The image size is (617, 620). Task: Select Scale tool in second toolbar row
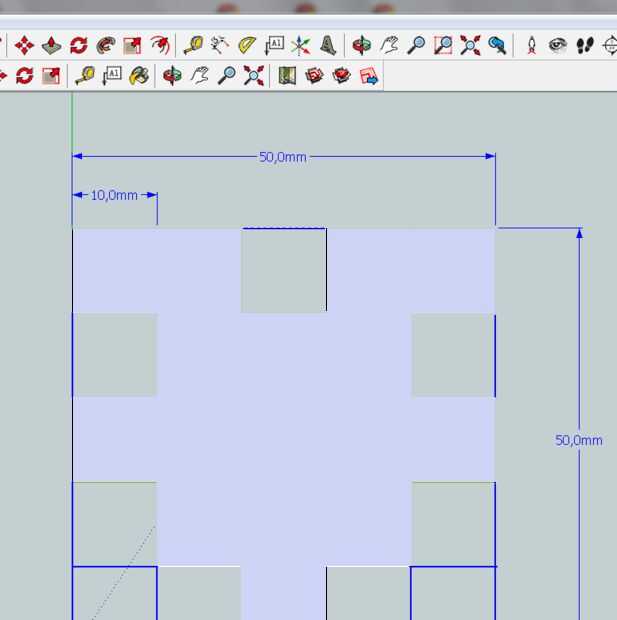click(x=51, y=76)
